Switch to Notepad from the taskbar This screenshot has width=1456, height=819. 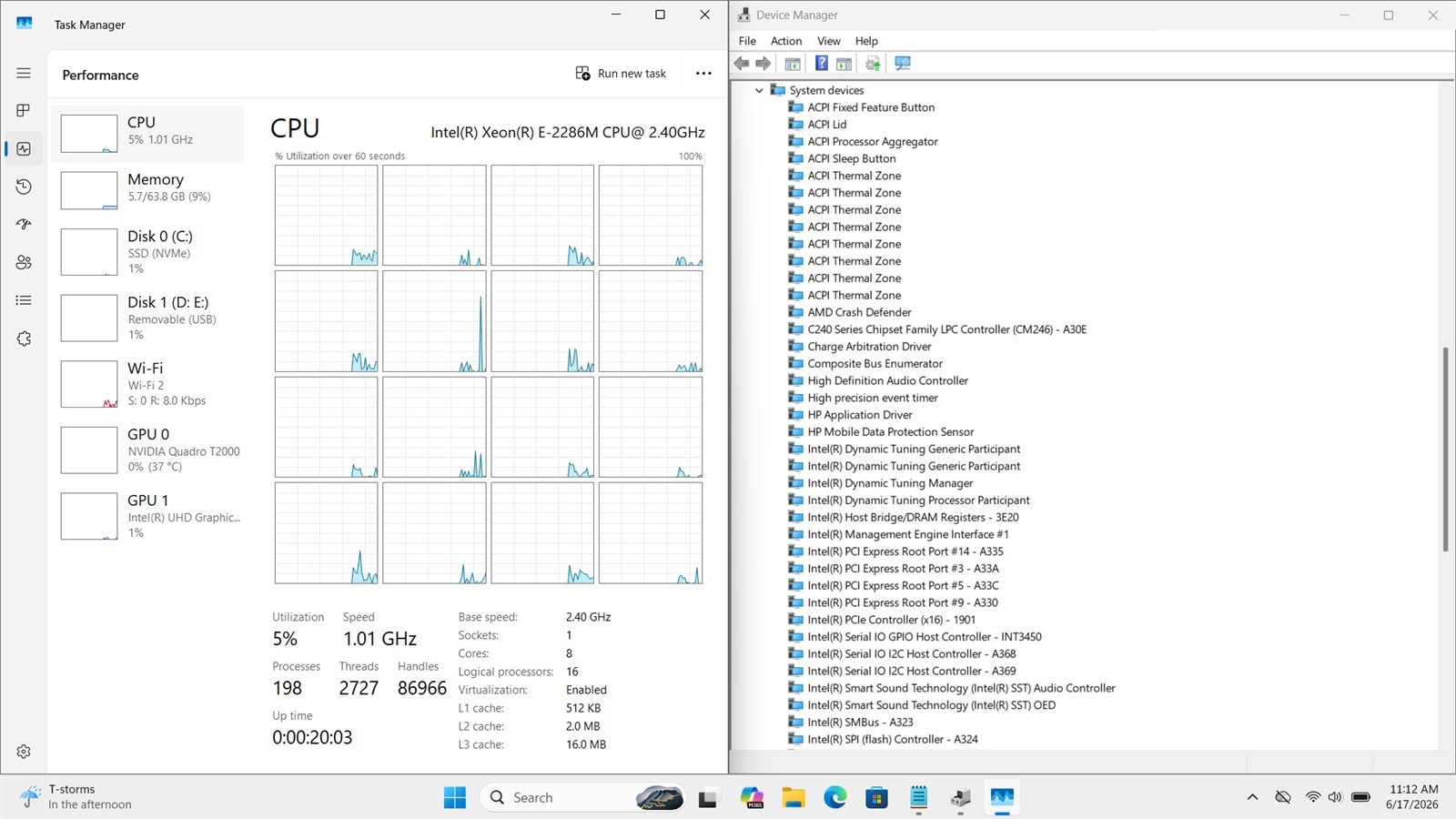click(919, 798)
